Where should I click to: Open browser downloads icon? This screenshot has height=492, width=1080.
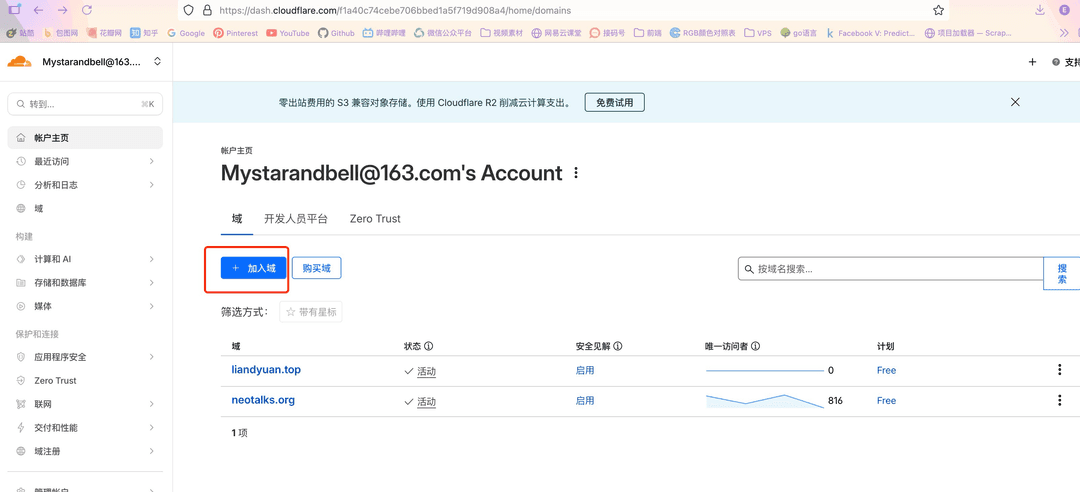coord(1040,10)
